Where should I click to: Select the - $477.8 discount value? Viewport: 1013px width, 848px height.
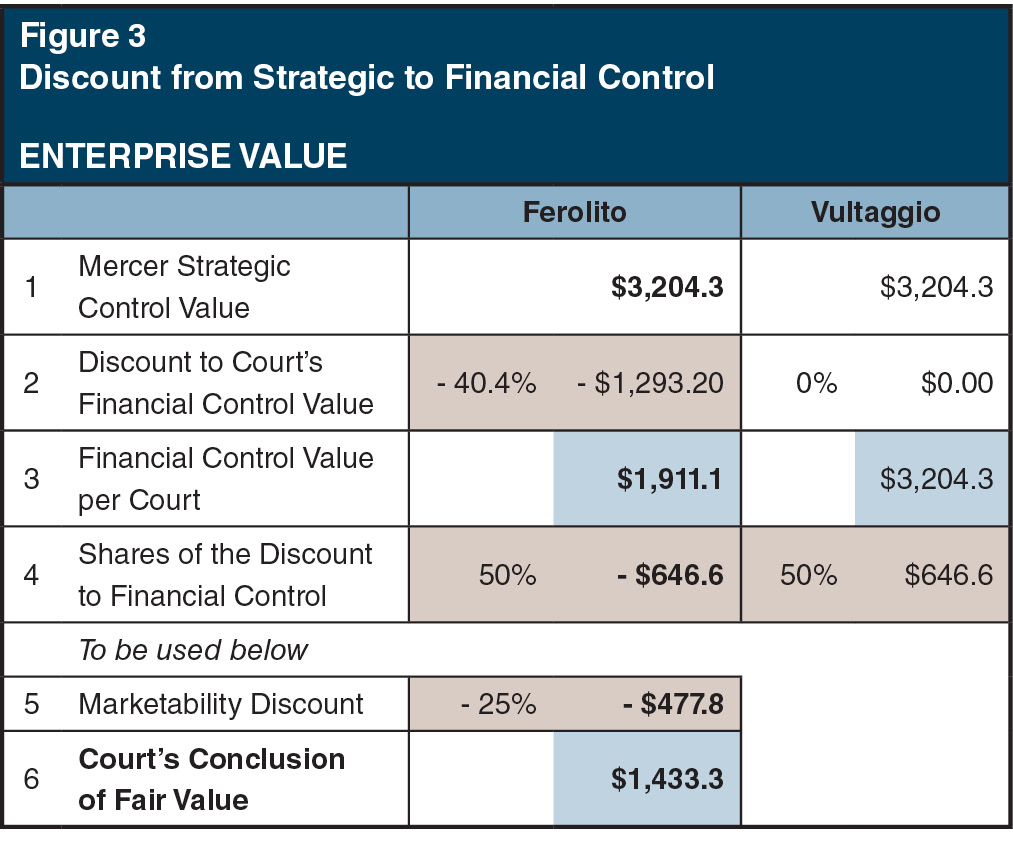pos(672,704)
